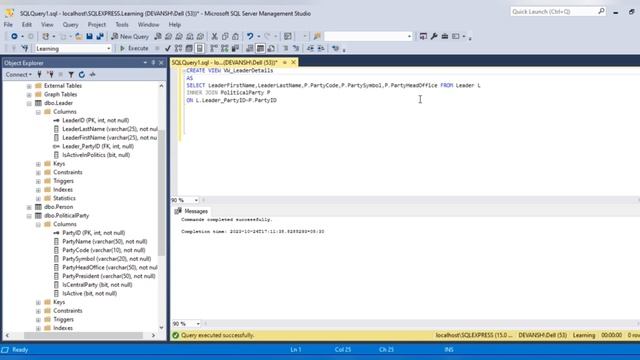Click the Toolbox briefcase icon
Screen dimensions: 640x360
pyautogui.click(x=444, y=36)
